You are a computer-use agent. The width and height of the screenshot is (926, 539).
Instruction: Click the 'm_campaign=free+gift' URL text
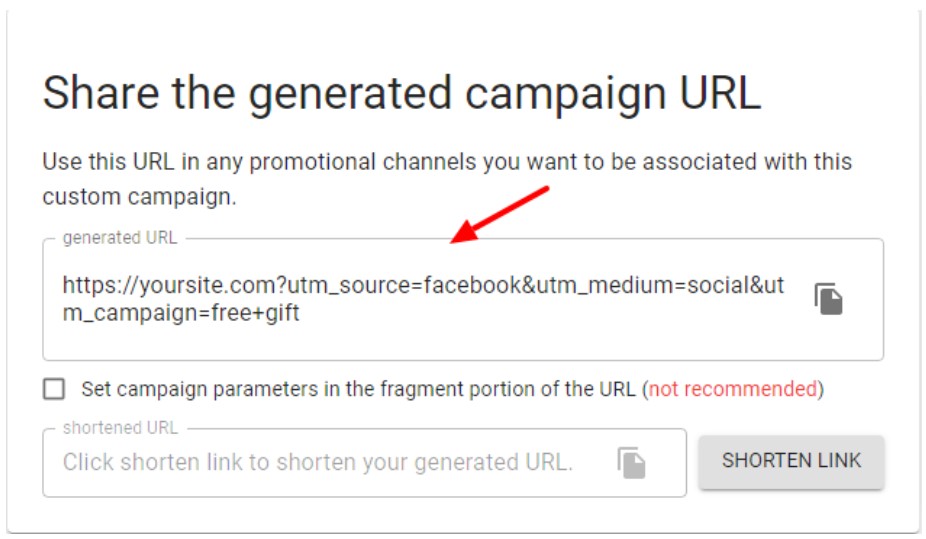click(x=181, y=313)
